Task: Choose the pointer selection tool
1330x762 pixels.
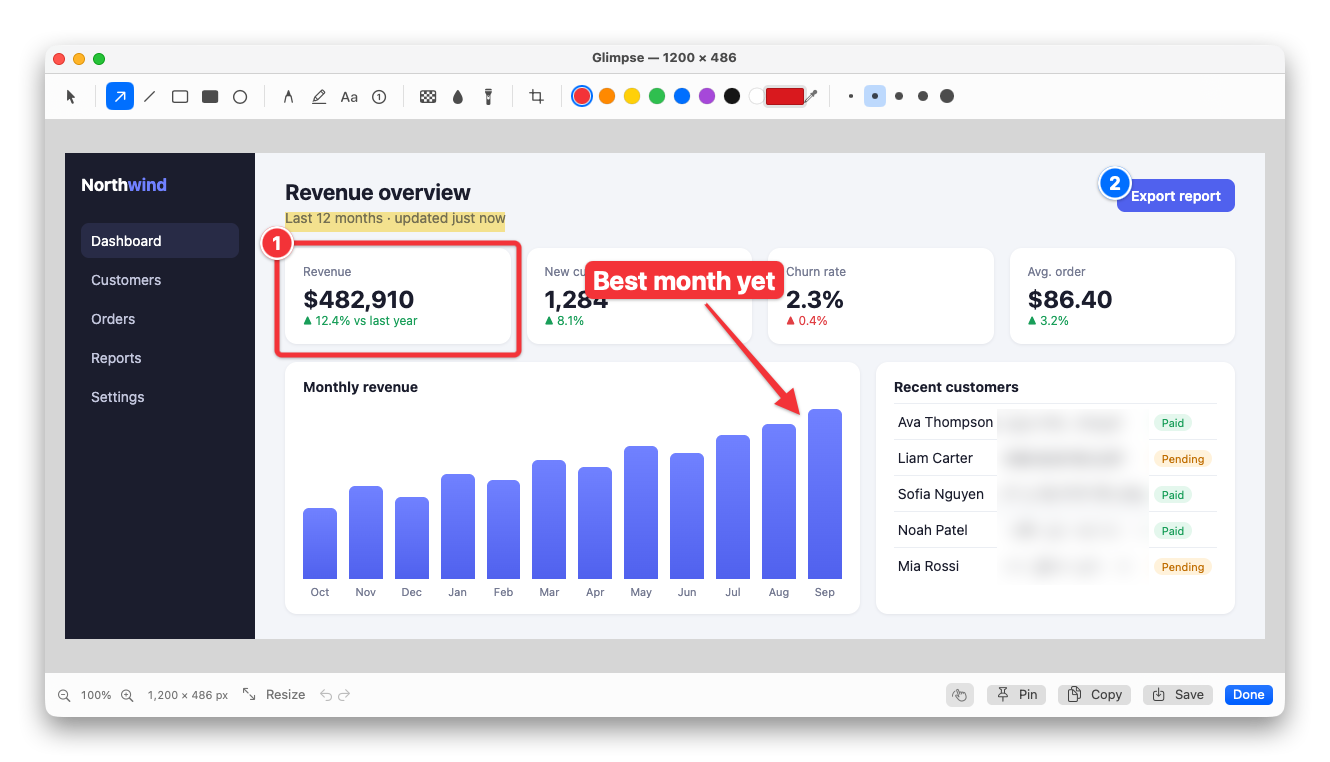Action: (x=71, y=97)
